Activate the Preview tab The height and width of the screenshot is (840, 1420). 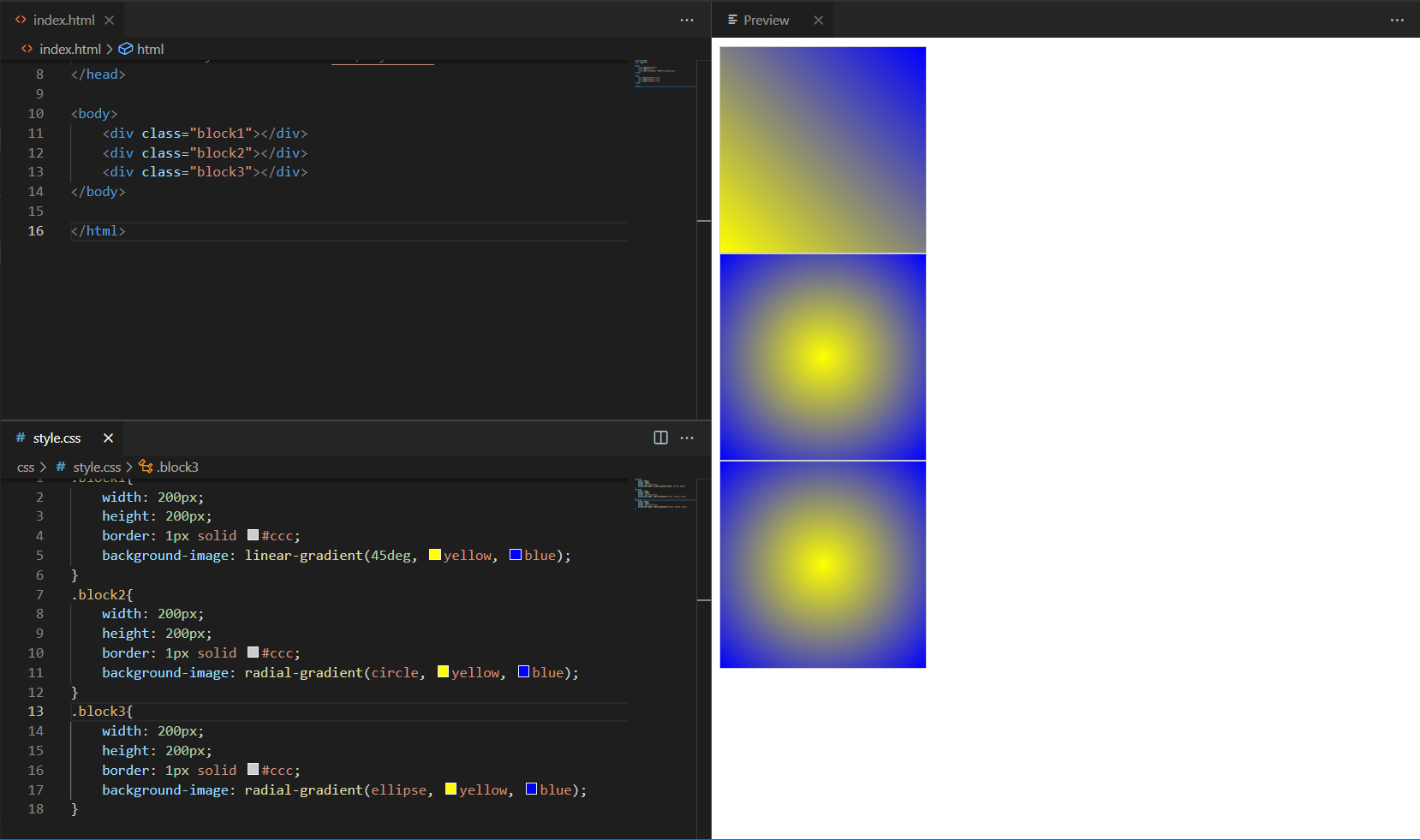766,20
